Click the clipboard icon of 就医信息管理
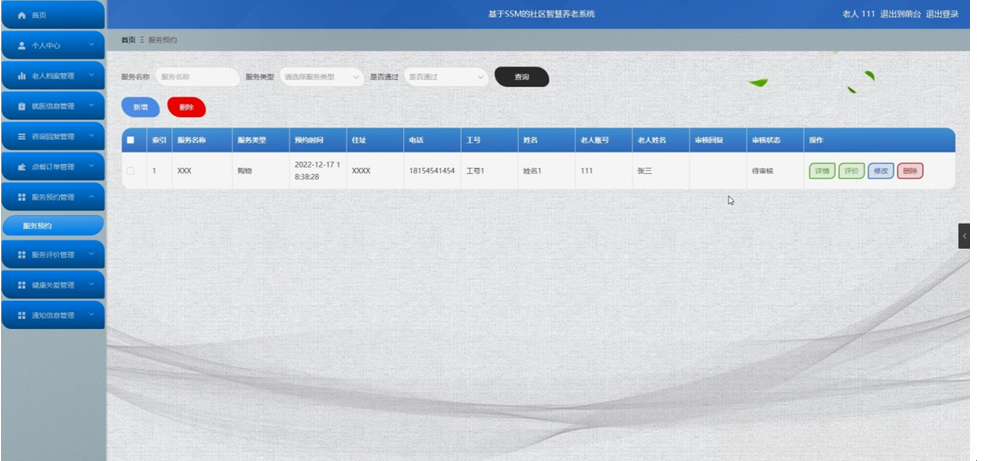Screen dimensions: 991x461 point(22,106)
